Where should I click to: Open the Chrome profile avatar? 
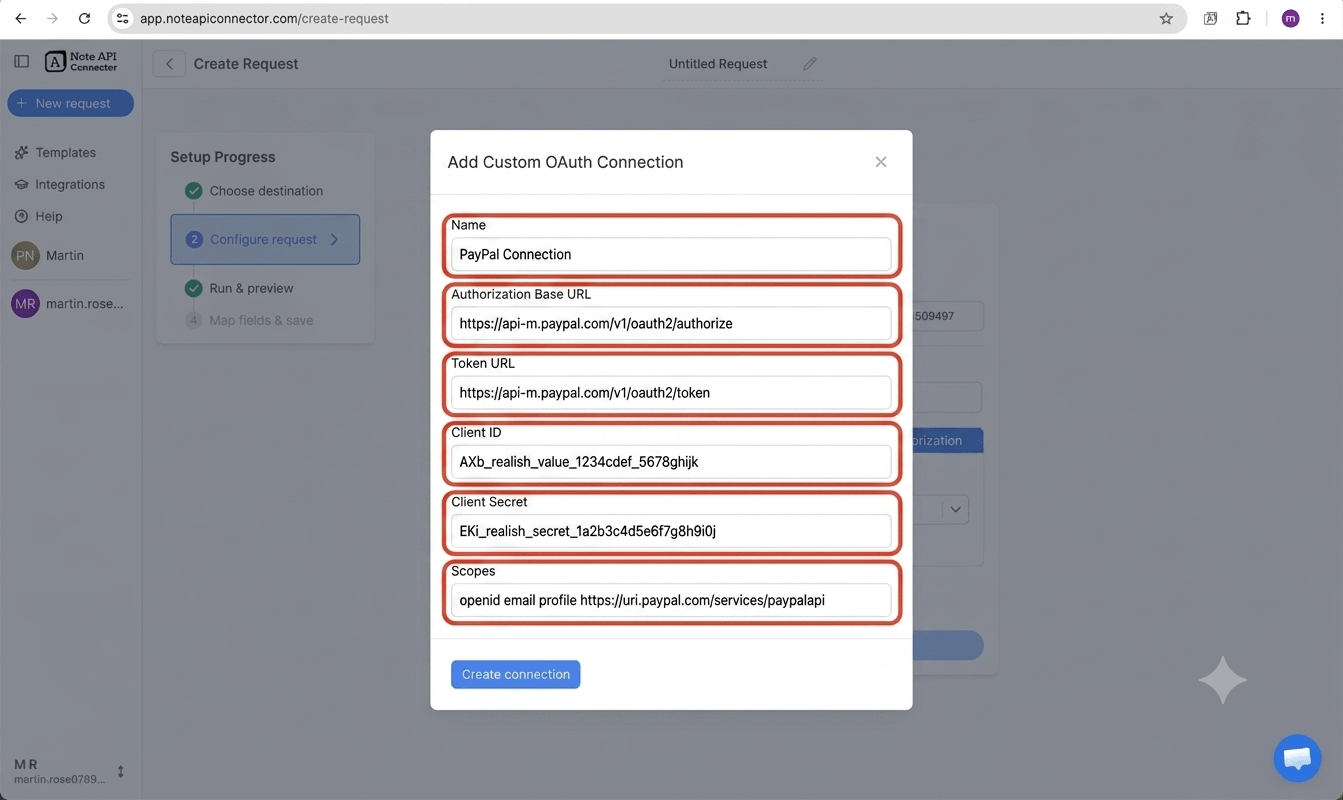pos(1290,18)
